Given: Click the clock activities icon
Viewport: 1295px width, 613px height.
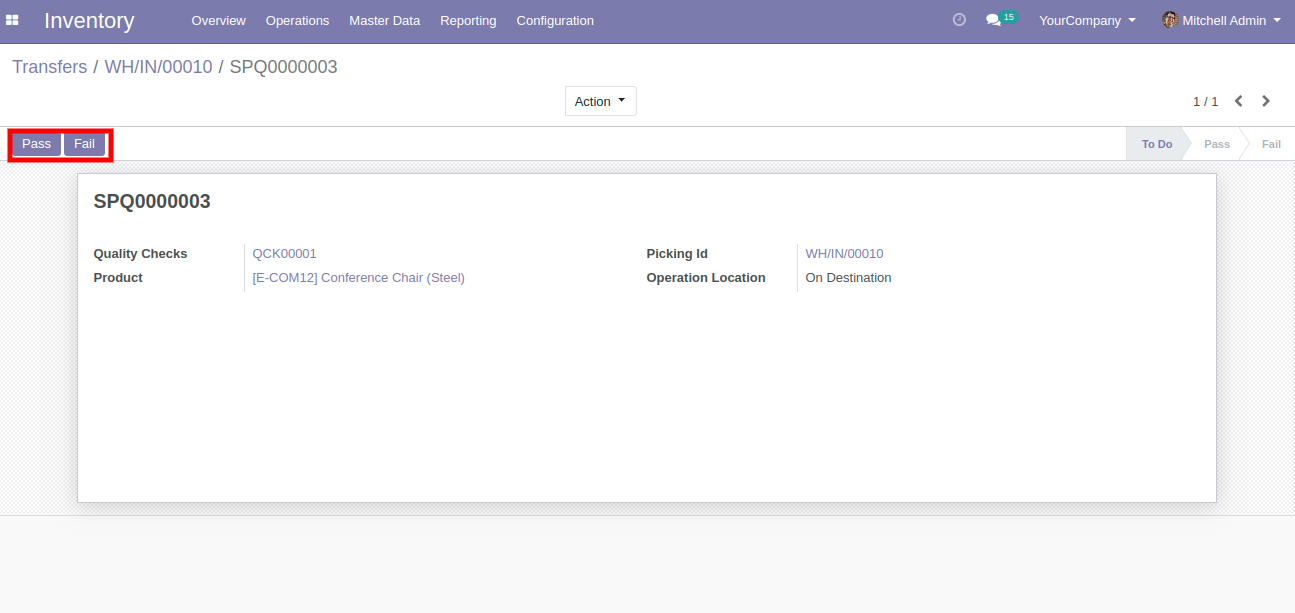Looking at the screenshot, I should 959,20.
